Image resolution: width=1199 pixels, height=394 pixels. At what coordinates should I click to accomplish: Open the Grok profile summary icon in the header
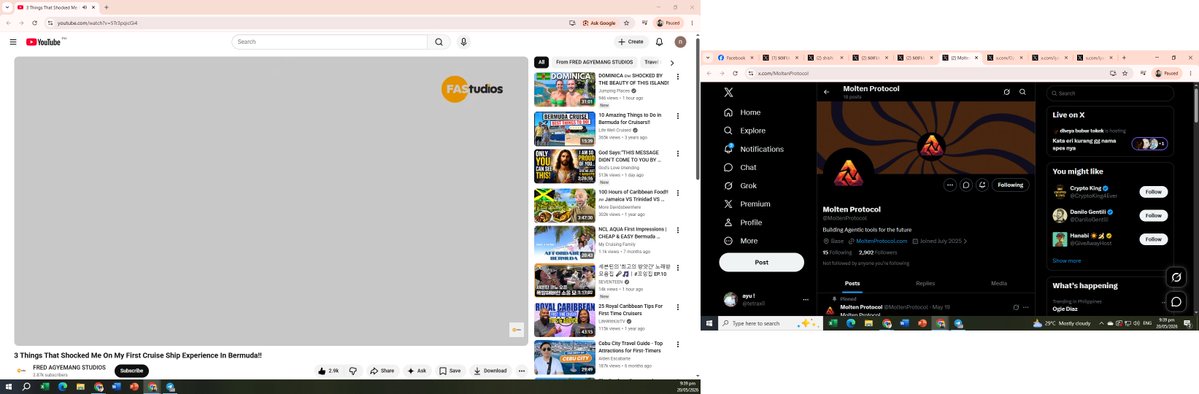(1006, 92)
